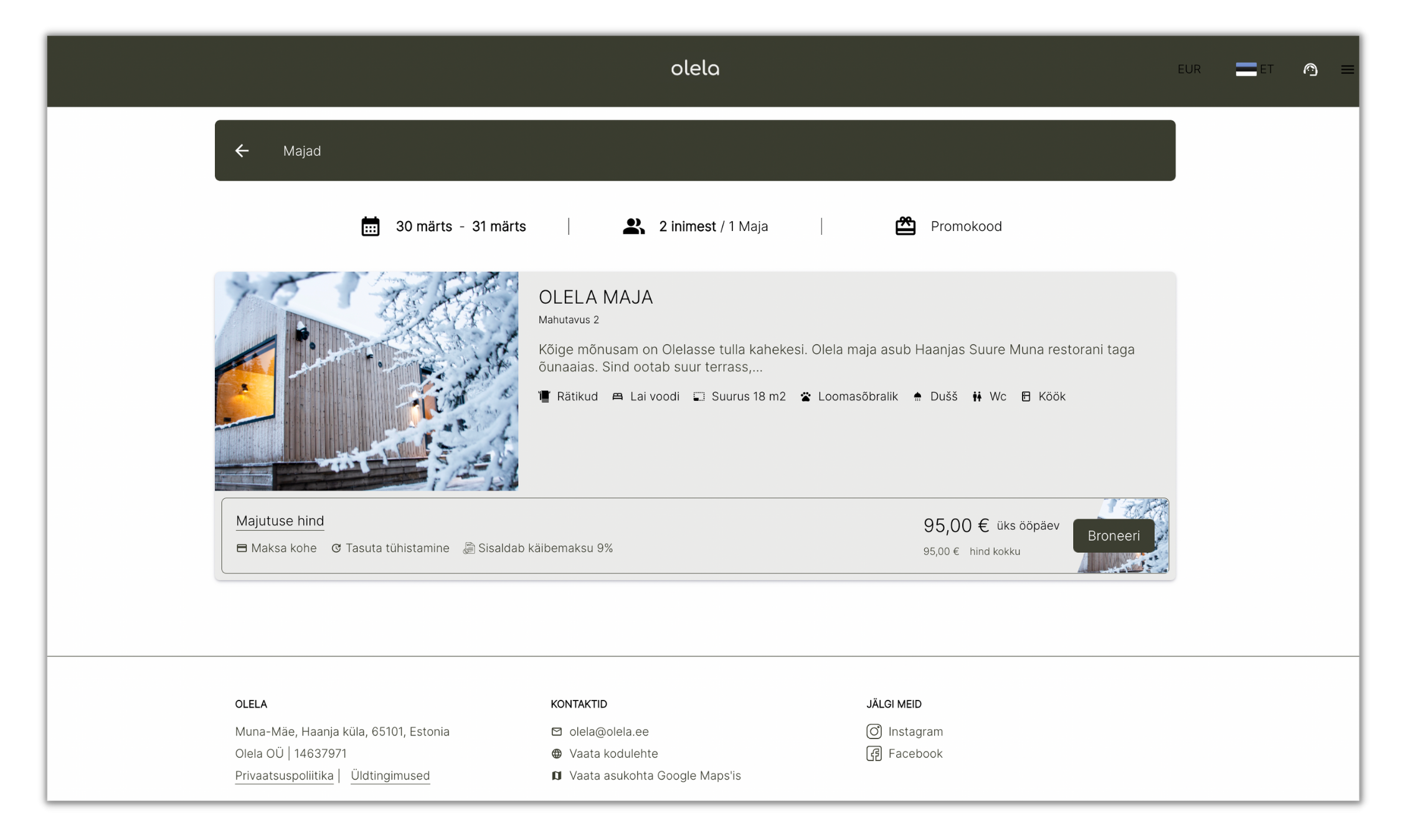The image size is (1405, 840).
Task: Click the OLELA MAJA title
Action: 595,297
